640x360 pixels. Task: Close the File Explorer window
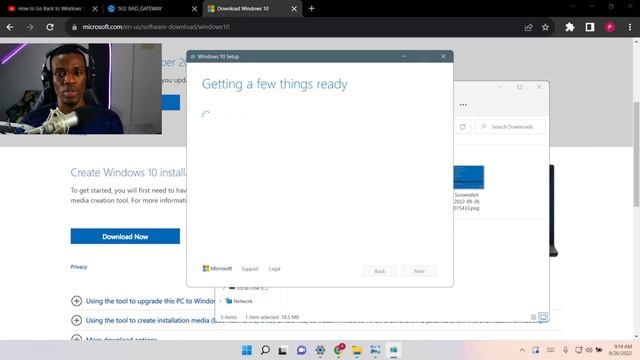pyautogui.click(x=539, y=87)
